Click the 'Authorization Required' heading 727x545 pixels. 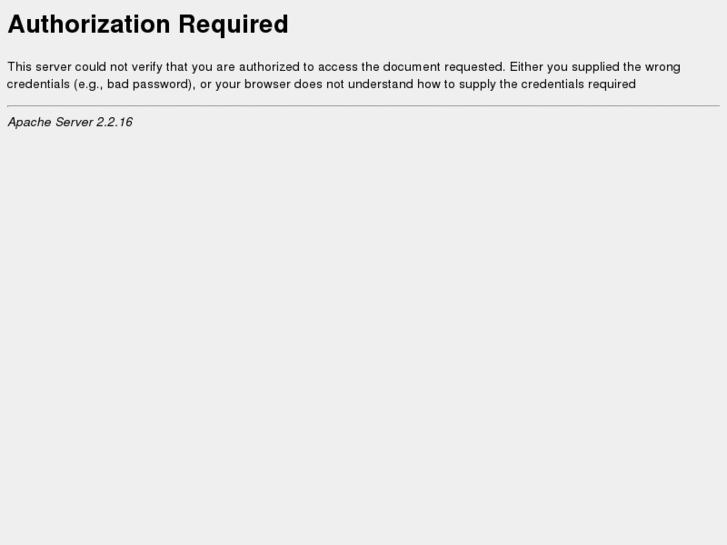(x=148, y=24)
